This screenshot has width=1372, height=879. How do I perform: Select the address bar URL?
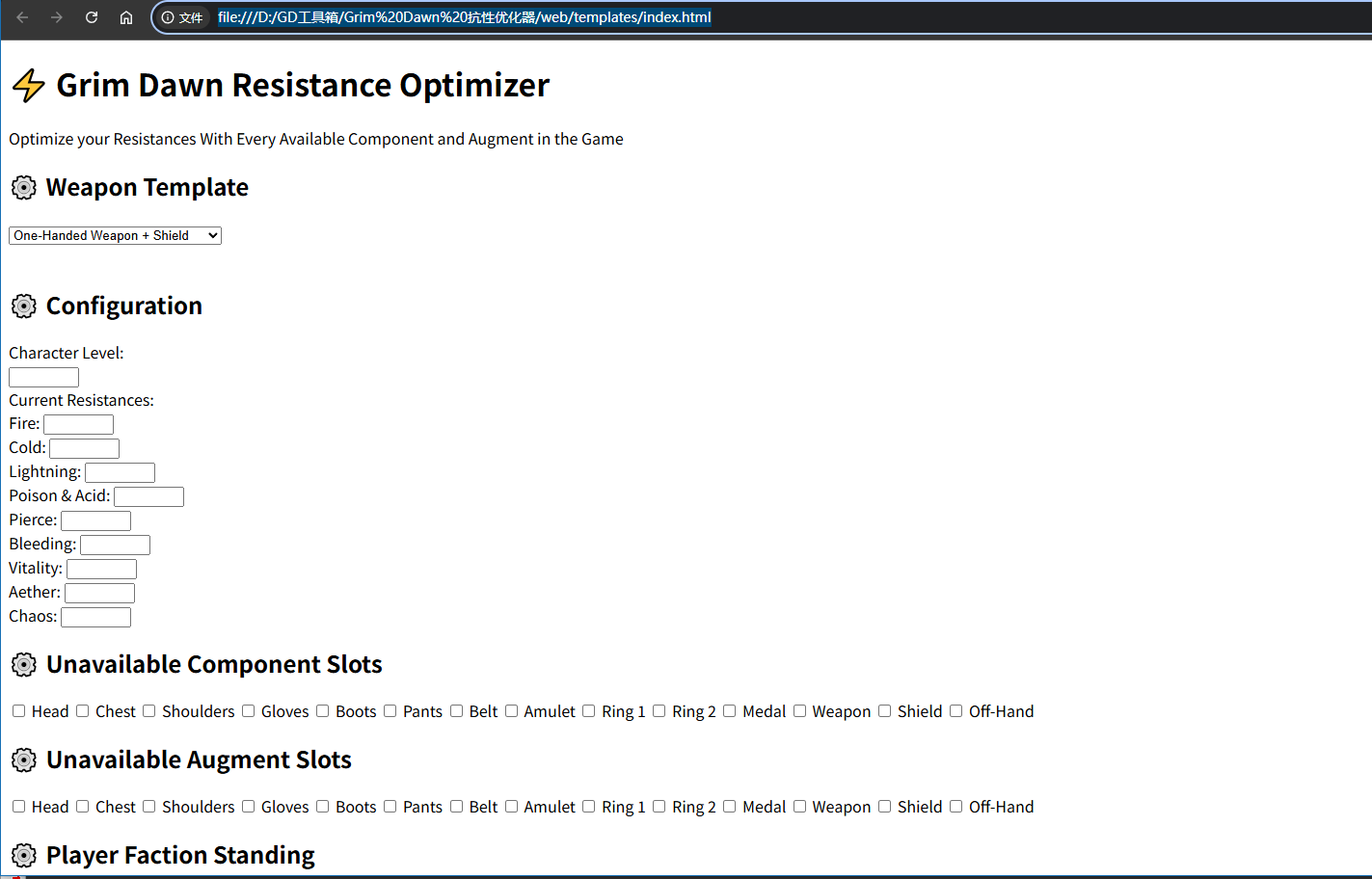[464, 17]
